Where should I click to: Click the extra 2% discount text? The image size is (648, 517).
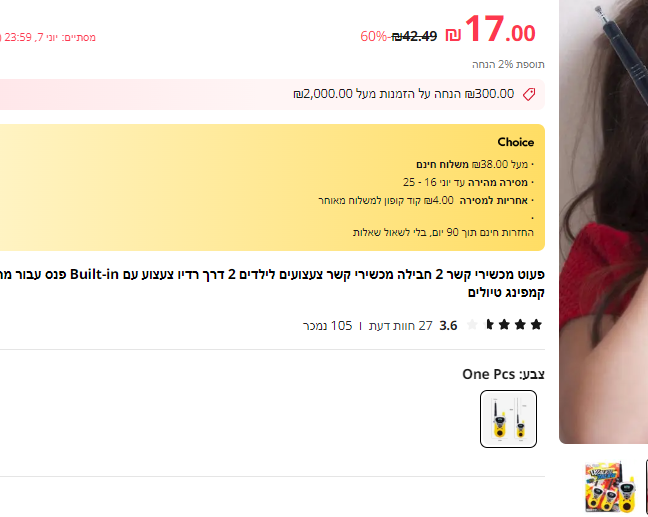[508, 64]
